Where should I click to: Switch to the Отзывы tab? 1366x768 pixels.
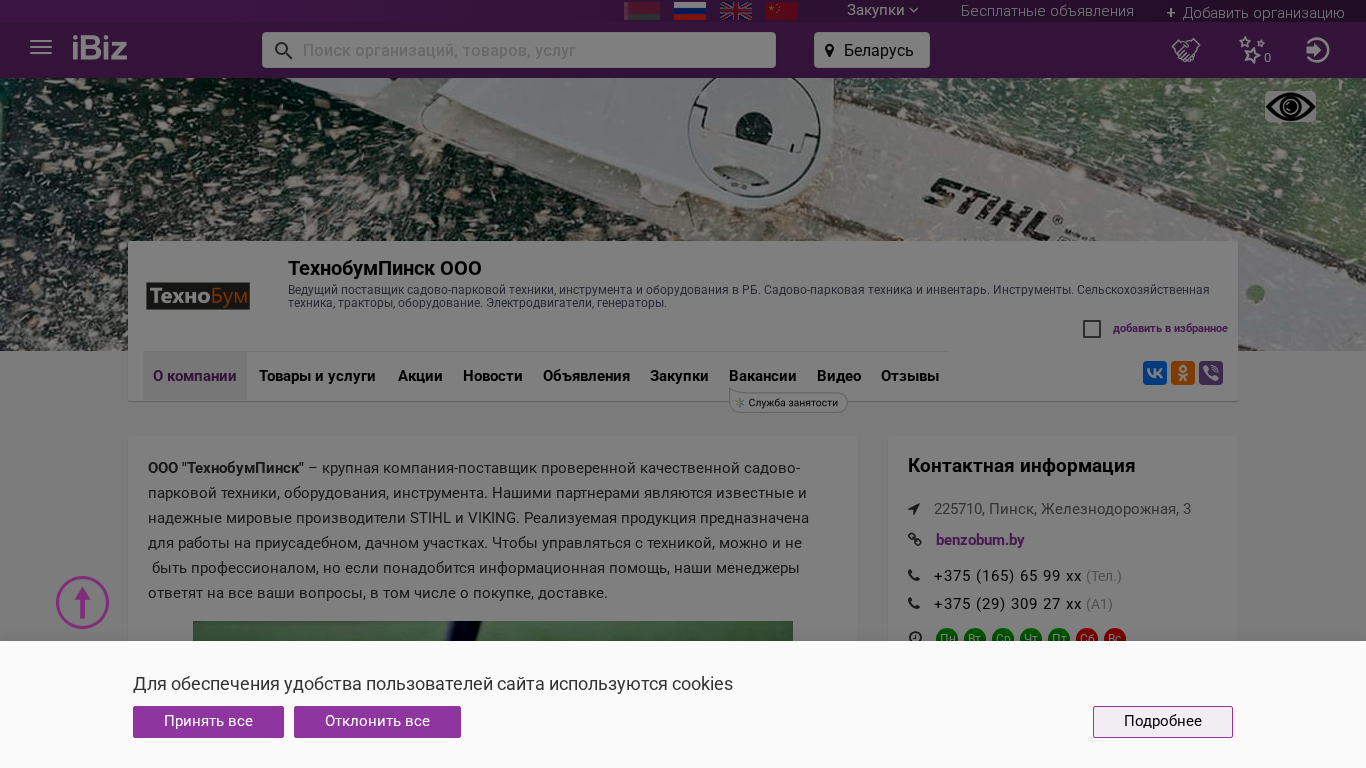pyautogui.click(x=909, y=377)
